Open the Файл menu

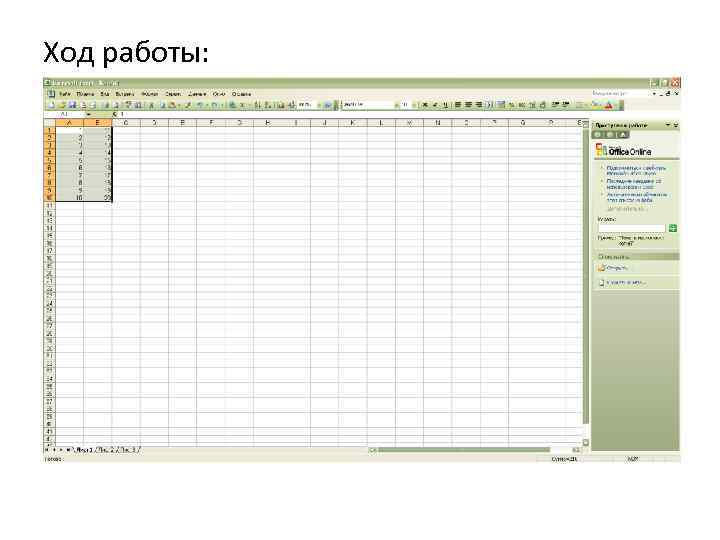pos(65,94)
